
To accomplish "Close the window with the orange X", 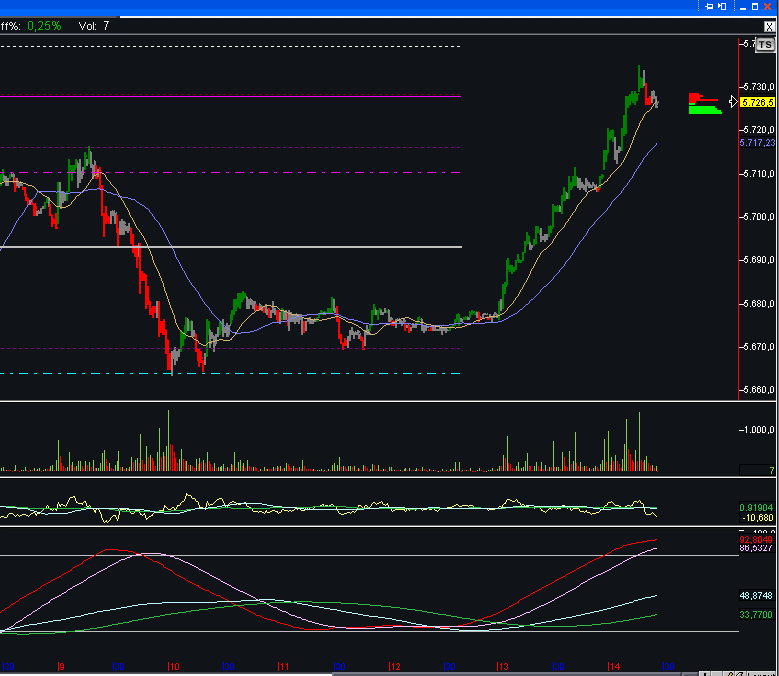I will [x=767, y=6].
